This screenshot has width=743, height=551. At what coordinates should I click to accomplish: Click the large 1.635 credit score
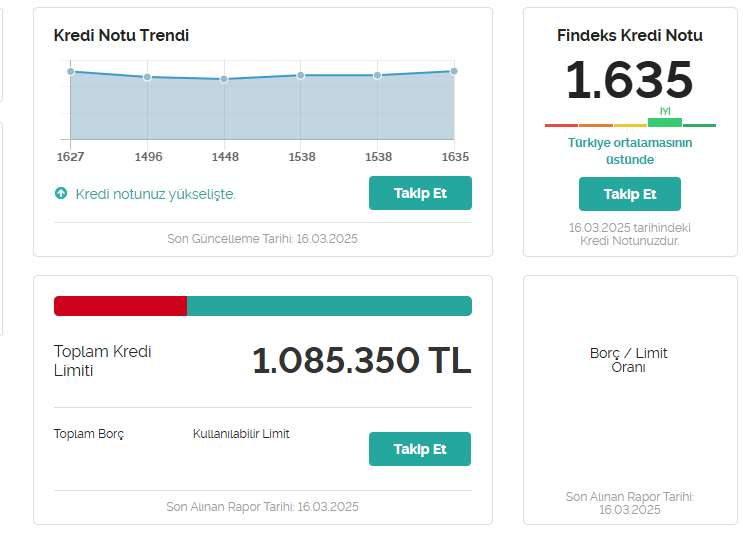(x=630, y=80)
